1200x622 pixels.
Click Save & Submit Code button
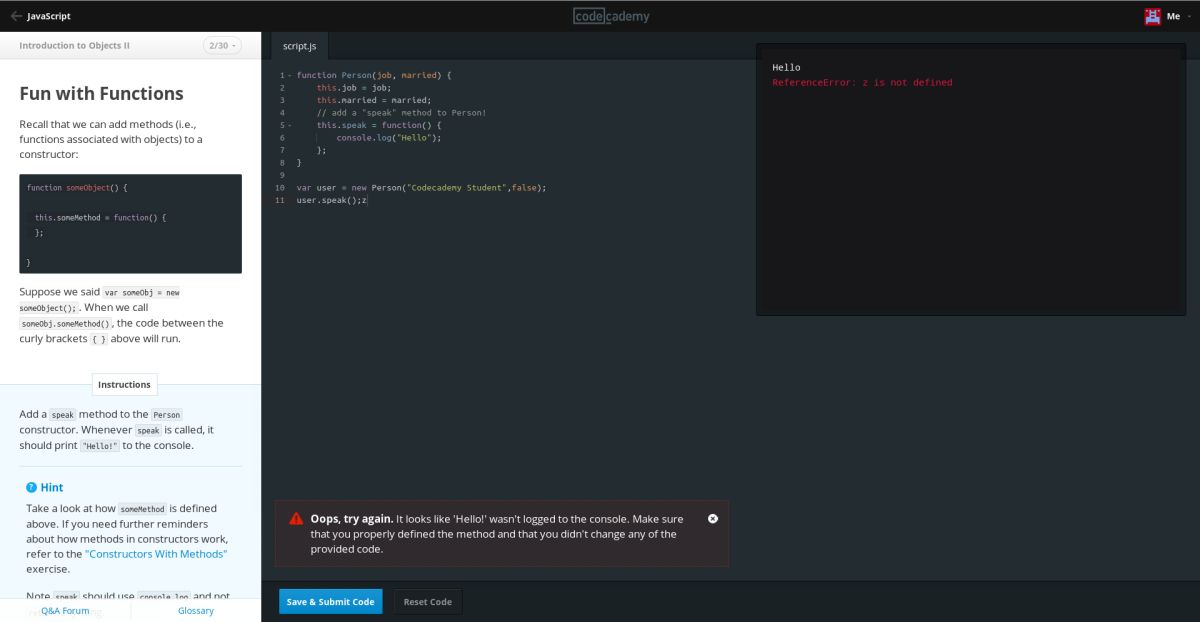tap(330, 602)
